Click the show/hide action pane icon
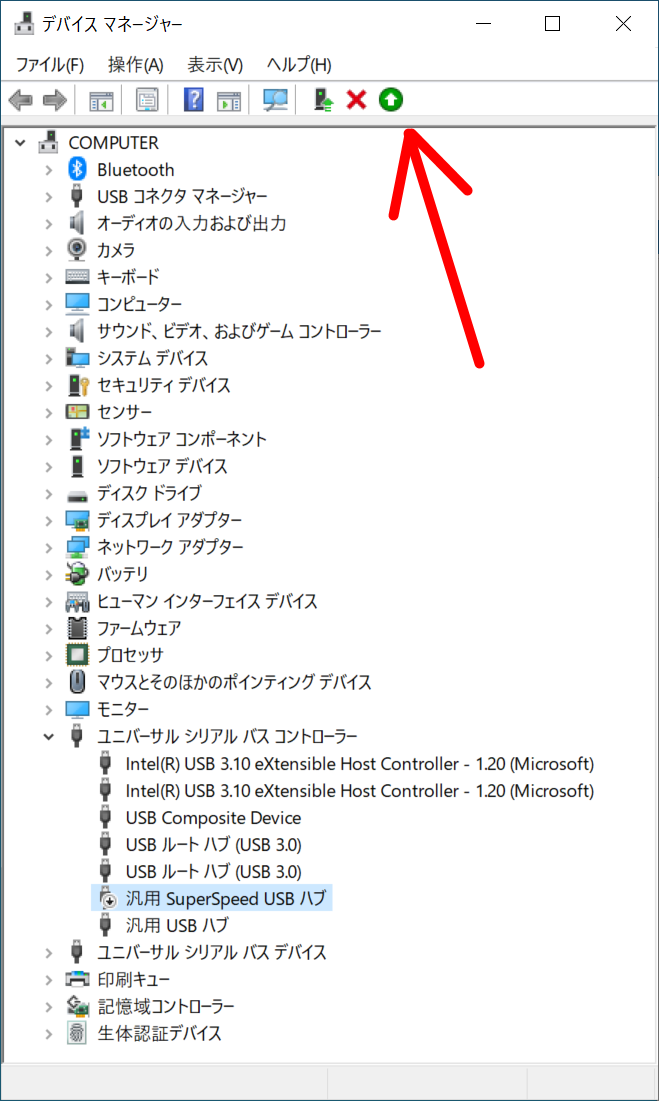Image resolution: width=659 pixels, height=1101 pixels. (x=229, y=100)
